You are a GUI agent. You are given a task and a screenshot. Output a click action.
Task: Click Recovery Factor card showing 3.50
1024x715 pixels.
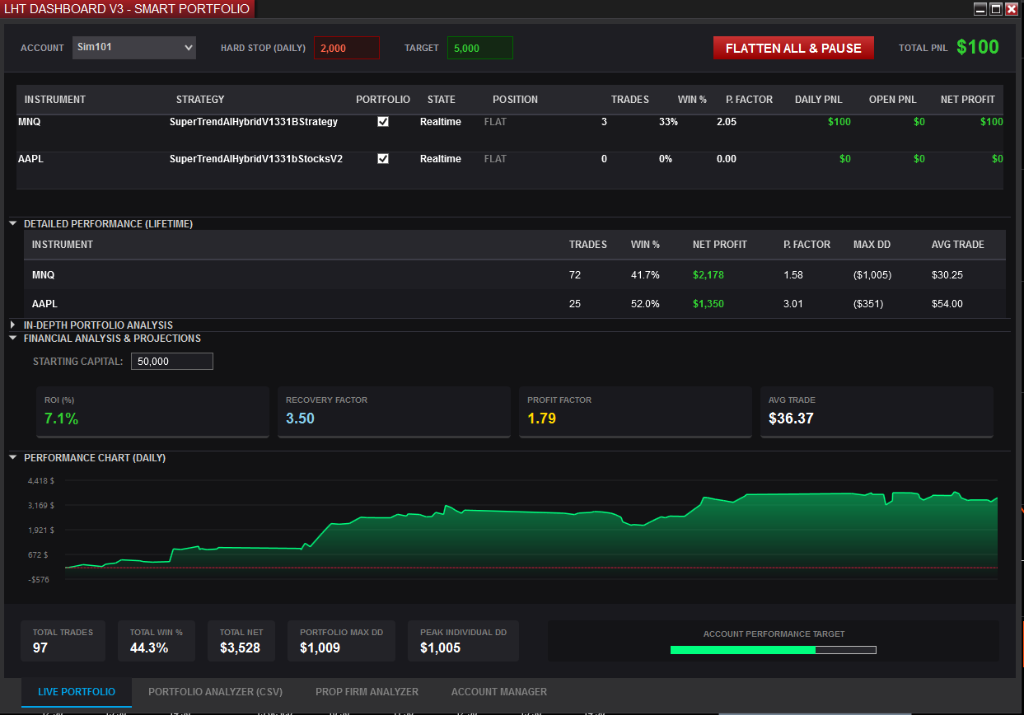[x=394, y=411]
